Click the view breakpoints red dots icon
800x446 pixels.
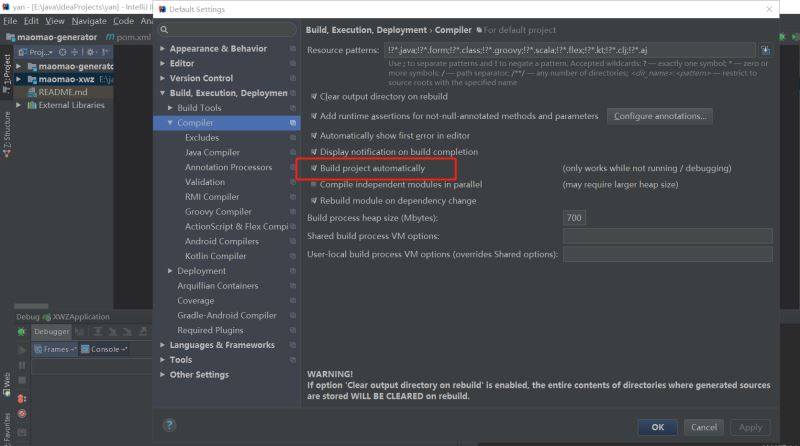pyautogui.click(x=21, y=397)
